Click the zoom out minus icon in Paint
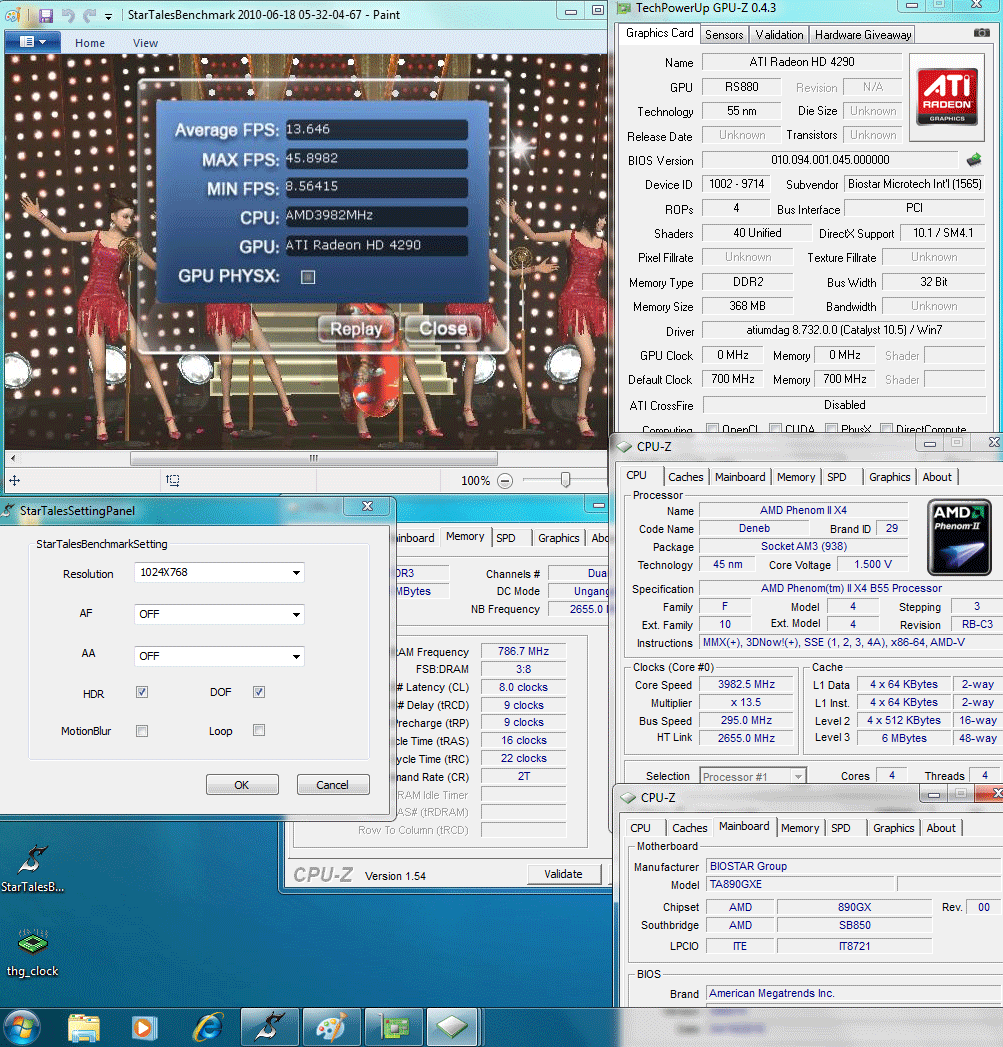The image size is (1003, 1047). (x=506, y=481)
